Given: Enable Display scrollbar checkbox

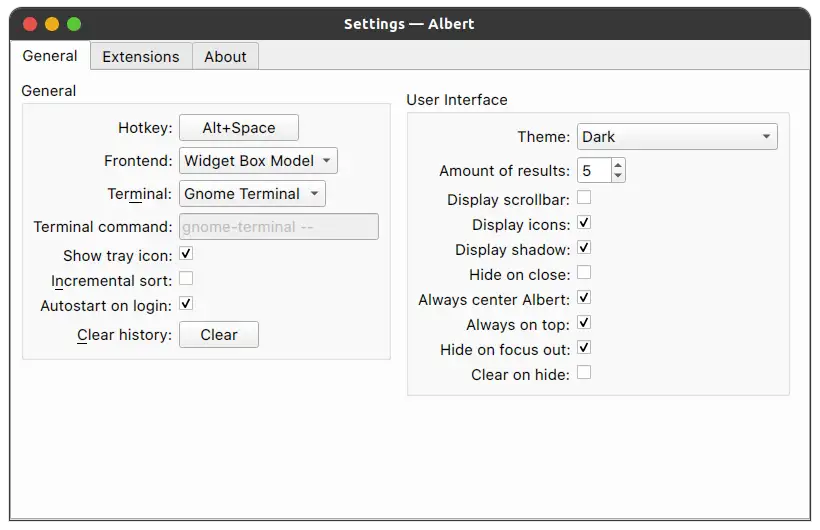Looking at the screenshot, I should point(584,198).
